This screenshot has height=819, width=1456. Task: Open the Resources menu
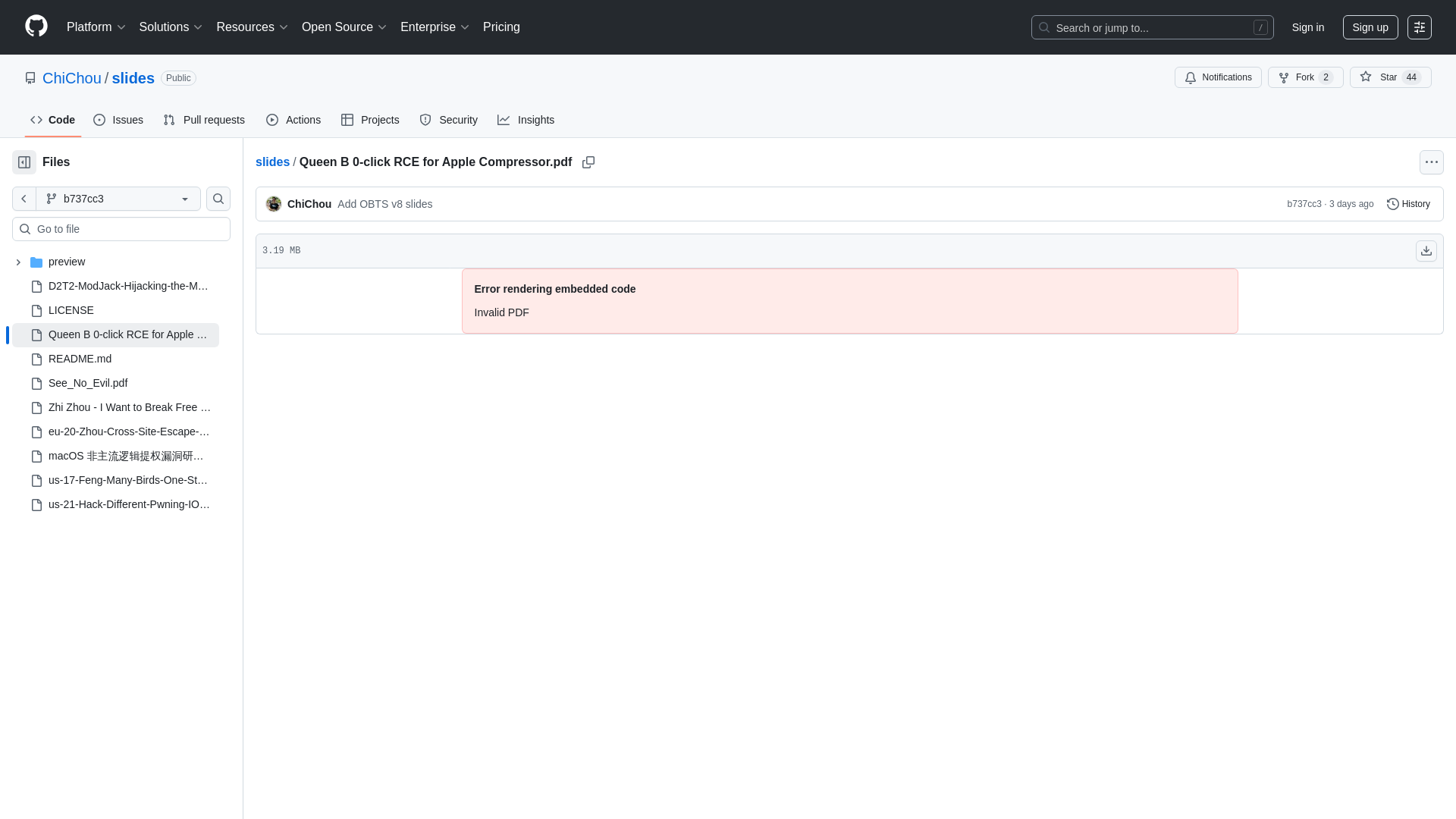coord(252,27)
